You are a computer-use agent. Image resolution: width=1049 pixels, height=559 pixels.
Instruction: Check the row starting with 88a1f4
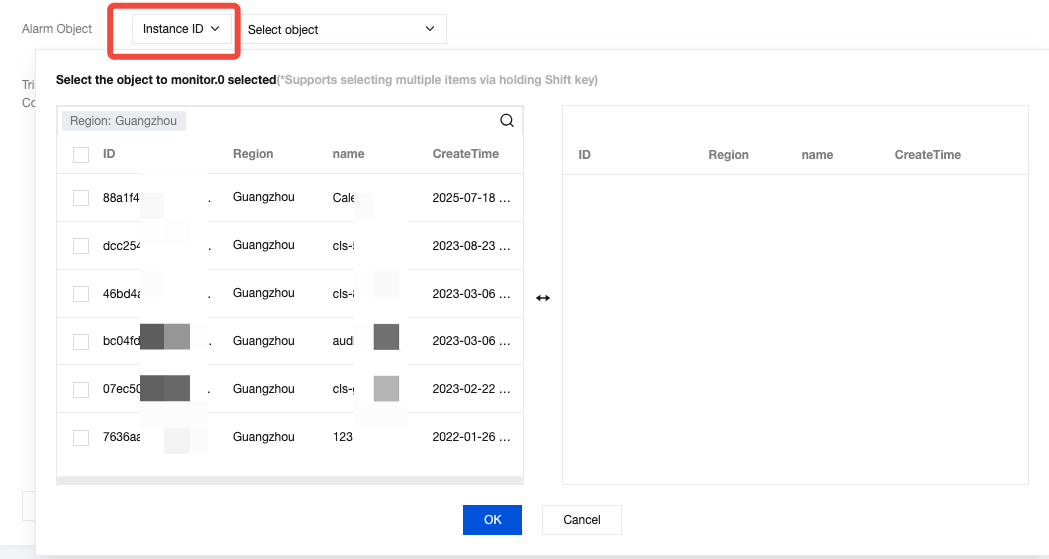81,198
